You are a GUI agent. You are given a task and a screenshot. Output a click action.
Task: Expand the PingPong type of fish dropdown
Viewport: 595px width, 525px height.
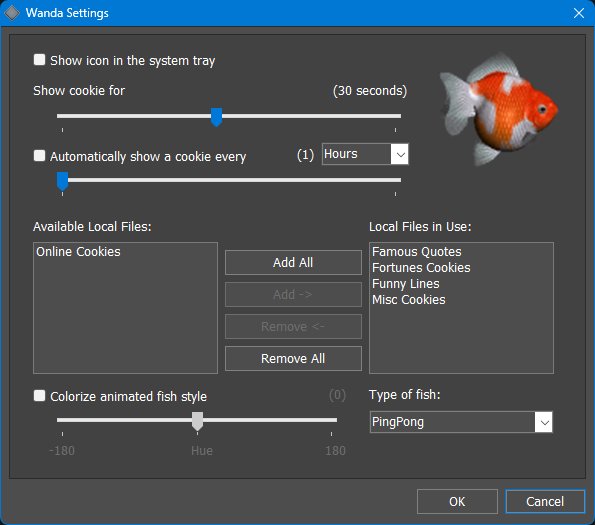[461, 422]
